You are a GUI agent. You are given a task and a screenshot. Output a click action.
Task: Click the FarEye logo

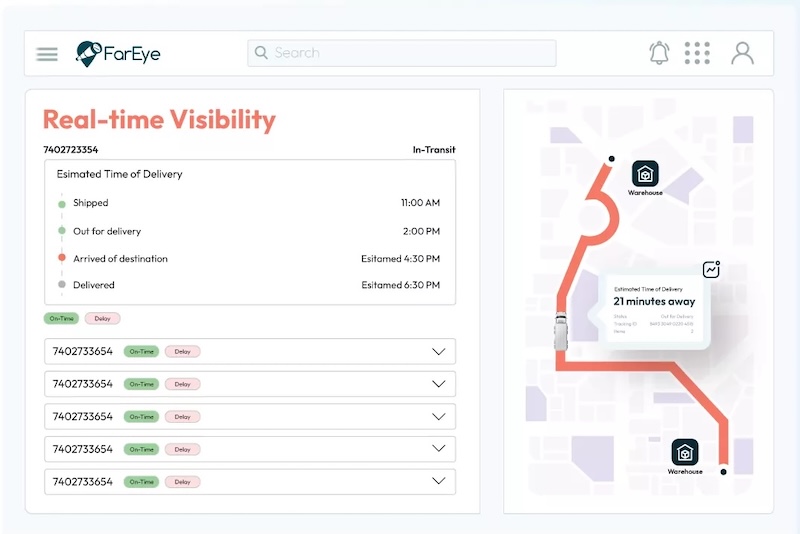click(118, 54)
